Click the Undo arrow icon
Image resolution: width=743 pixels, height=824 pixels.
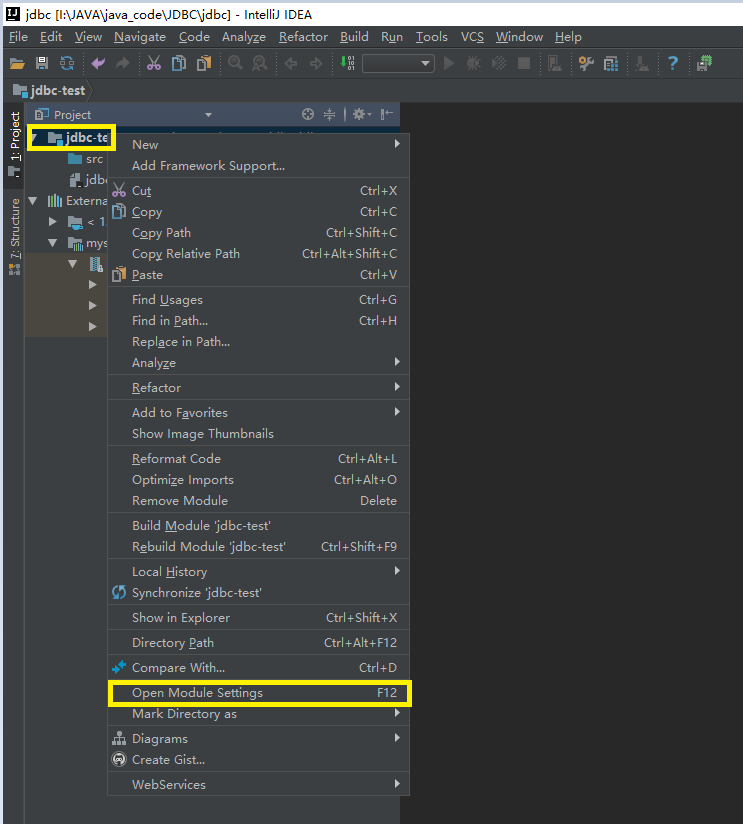click(98, 64)
